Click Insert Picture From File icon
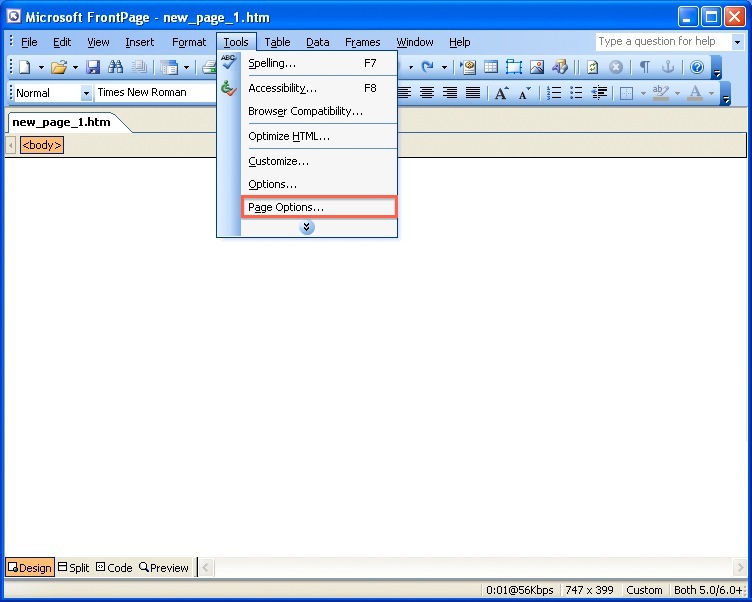 (537, 67)
